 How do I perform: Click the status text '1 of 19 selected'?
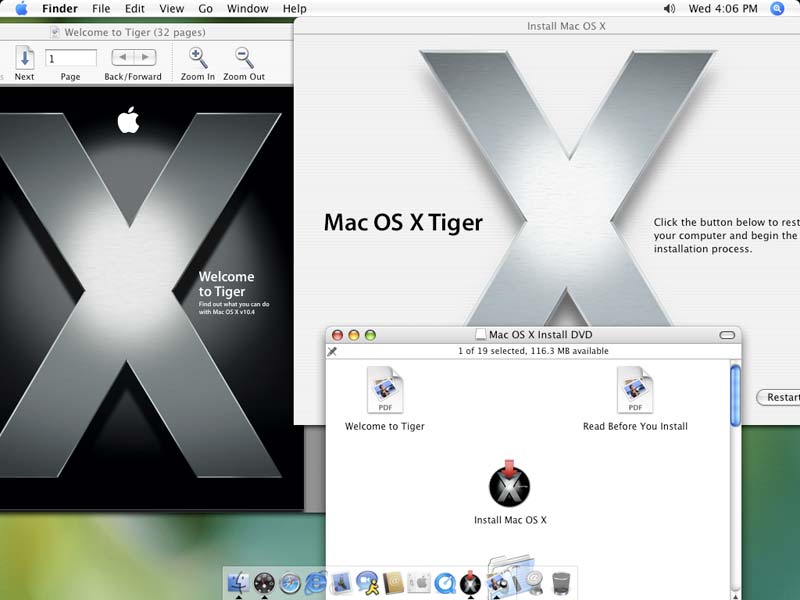[x=492, y=351]
